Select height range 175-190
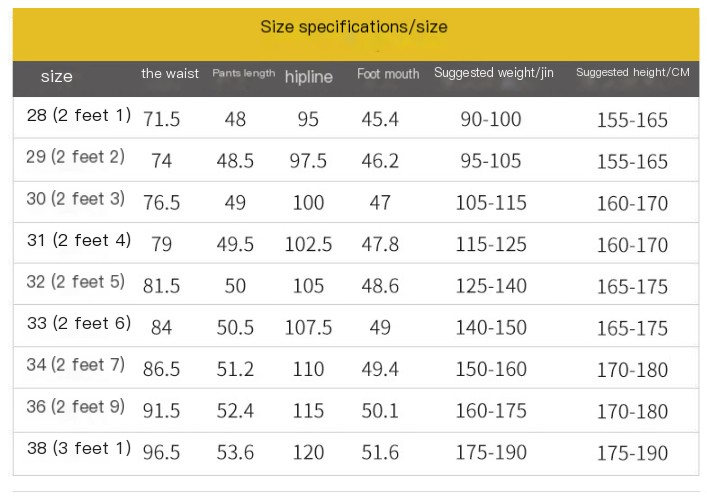Image resolution: width=707 pixels, height=500 pixels. tap(632, 453)
